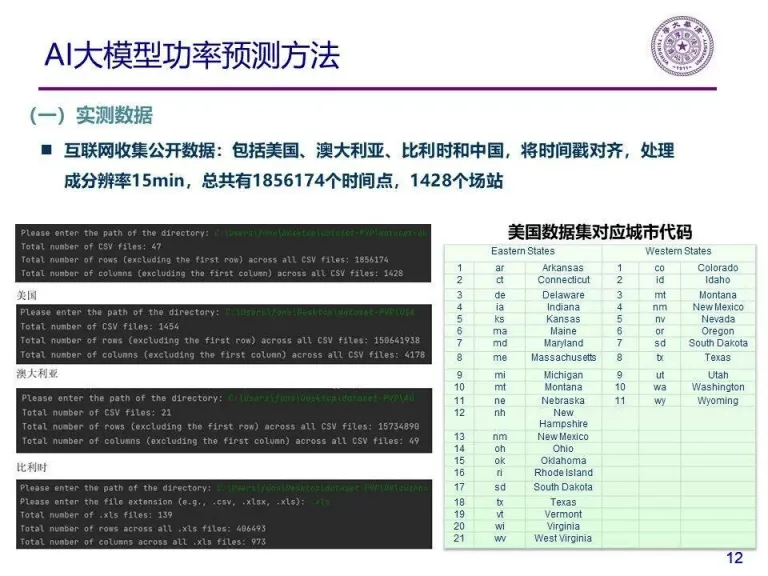This screenshot has width=768, height=576.
Task: Click the terminal line ending in 973
Action: tap(143, 542)
